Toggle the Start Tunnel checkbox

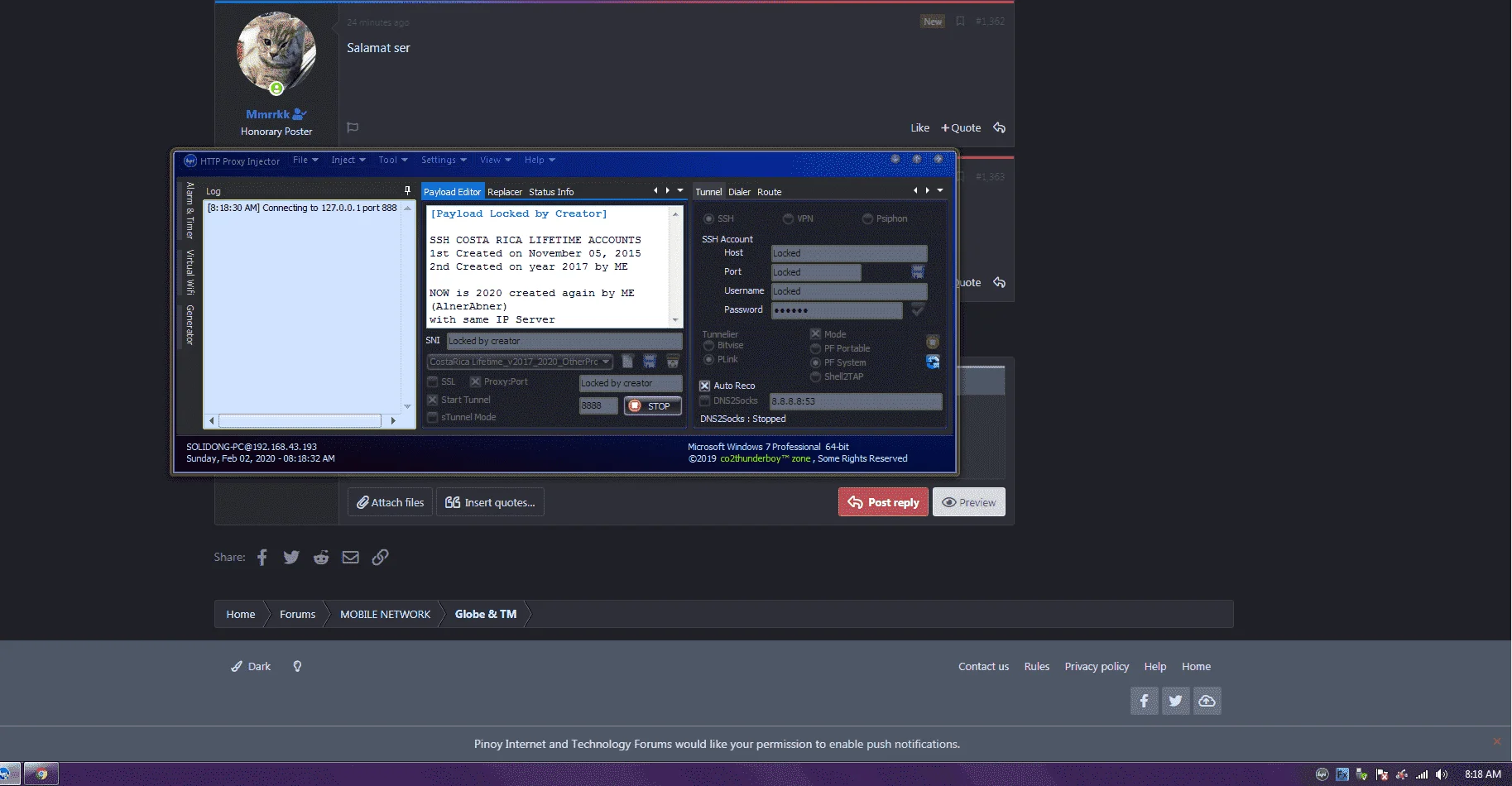click(432, 400)
